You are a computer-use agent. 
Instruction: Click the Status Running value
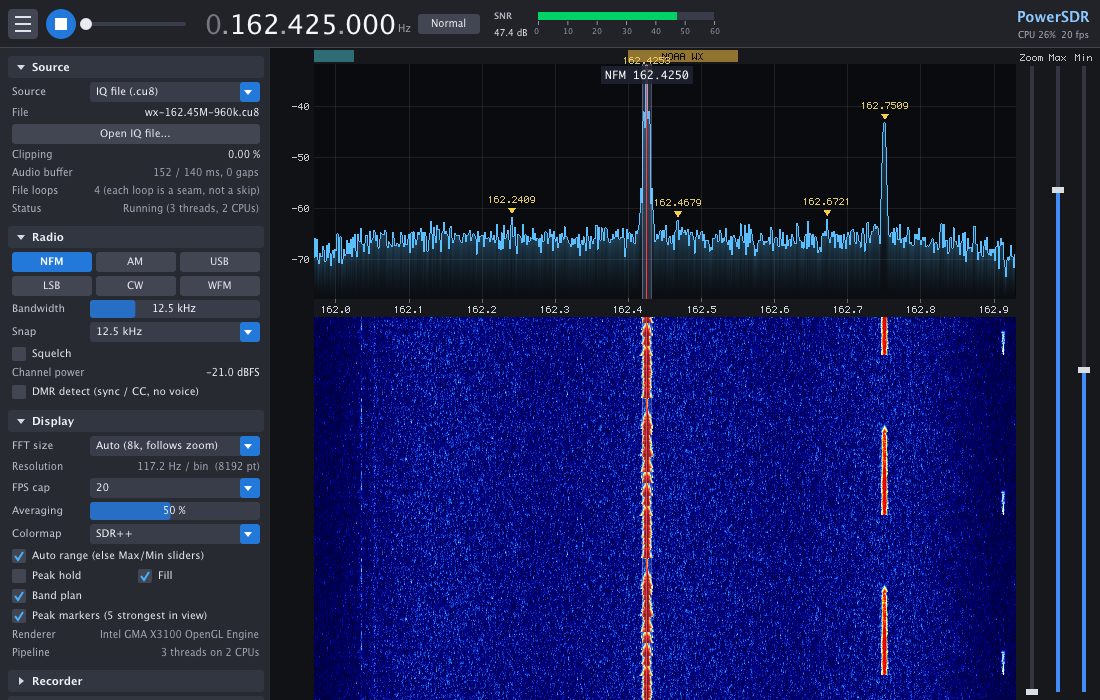tap(191, 208)
